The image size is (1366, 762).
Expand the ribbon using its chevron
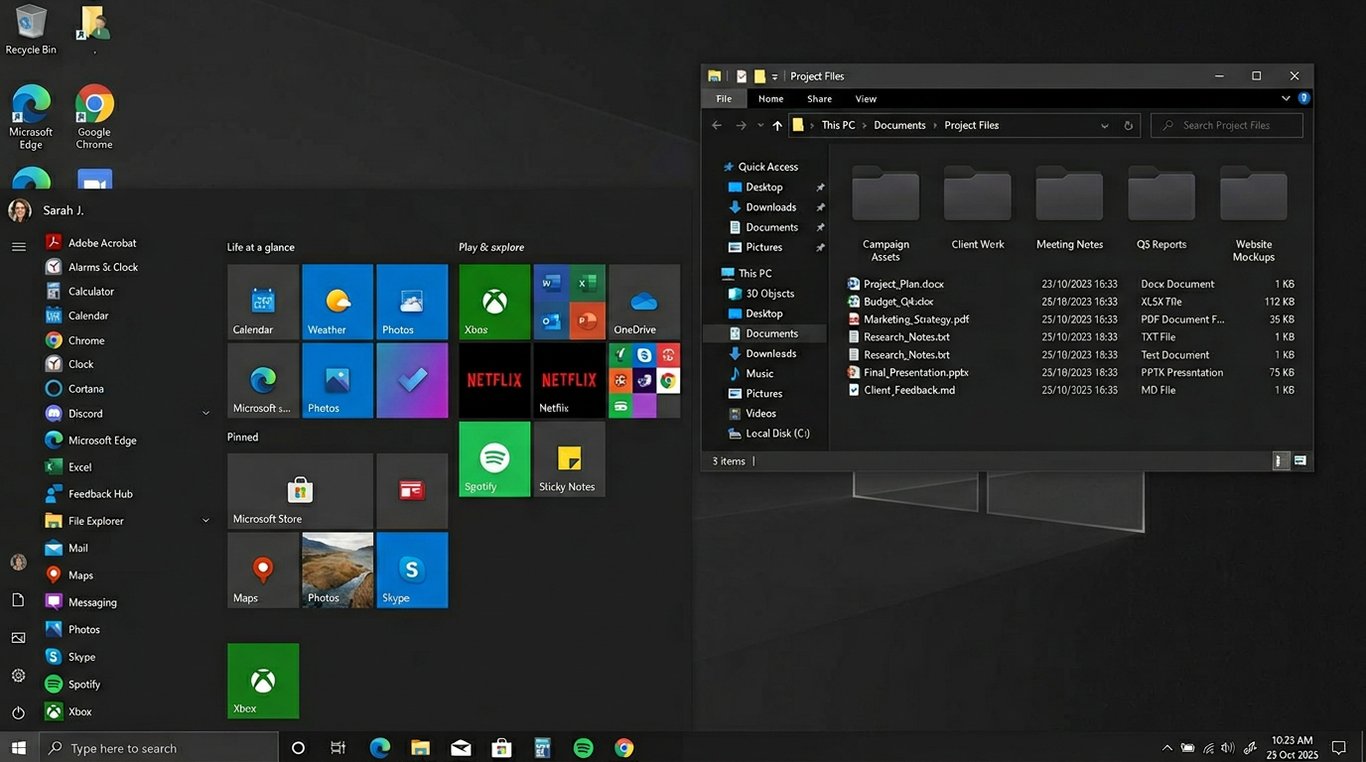[x=1285, y=98]
